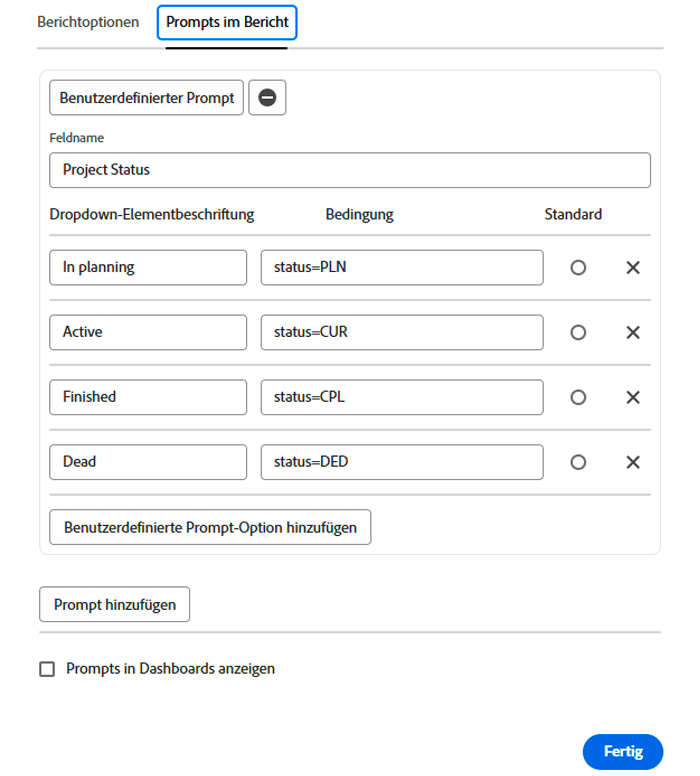This screenshot has height=776, width=700.
Task: Open the Prompts im Bericht tab
Action: pyautogui.click(x=226, y=22)
